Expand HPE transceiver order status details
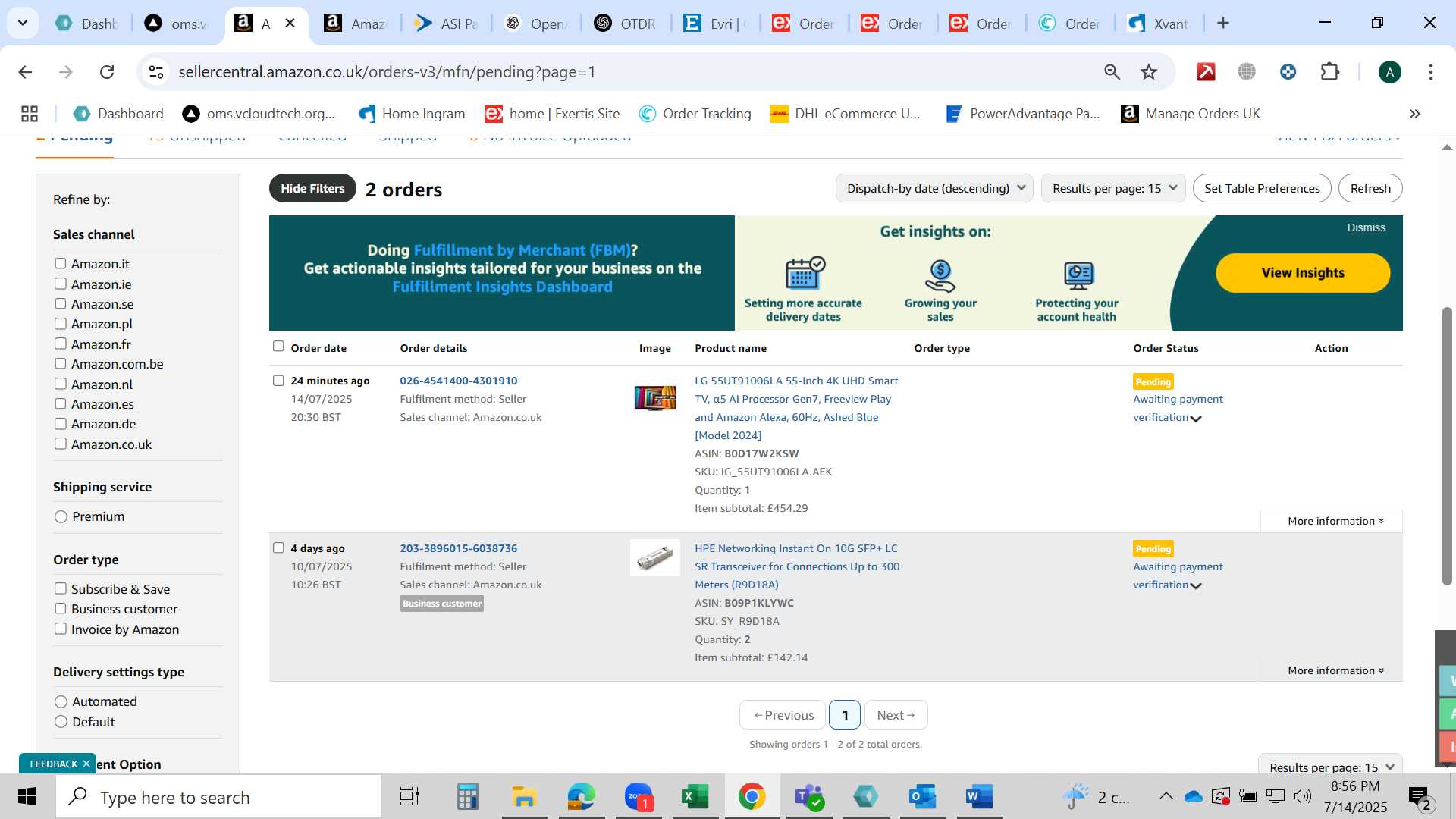The height and width of the screenshot is (819, 1456). coord(1196,586)
